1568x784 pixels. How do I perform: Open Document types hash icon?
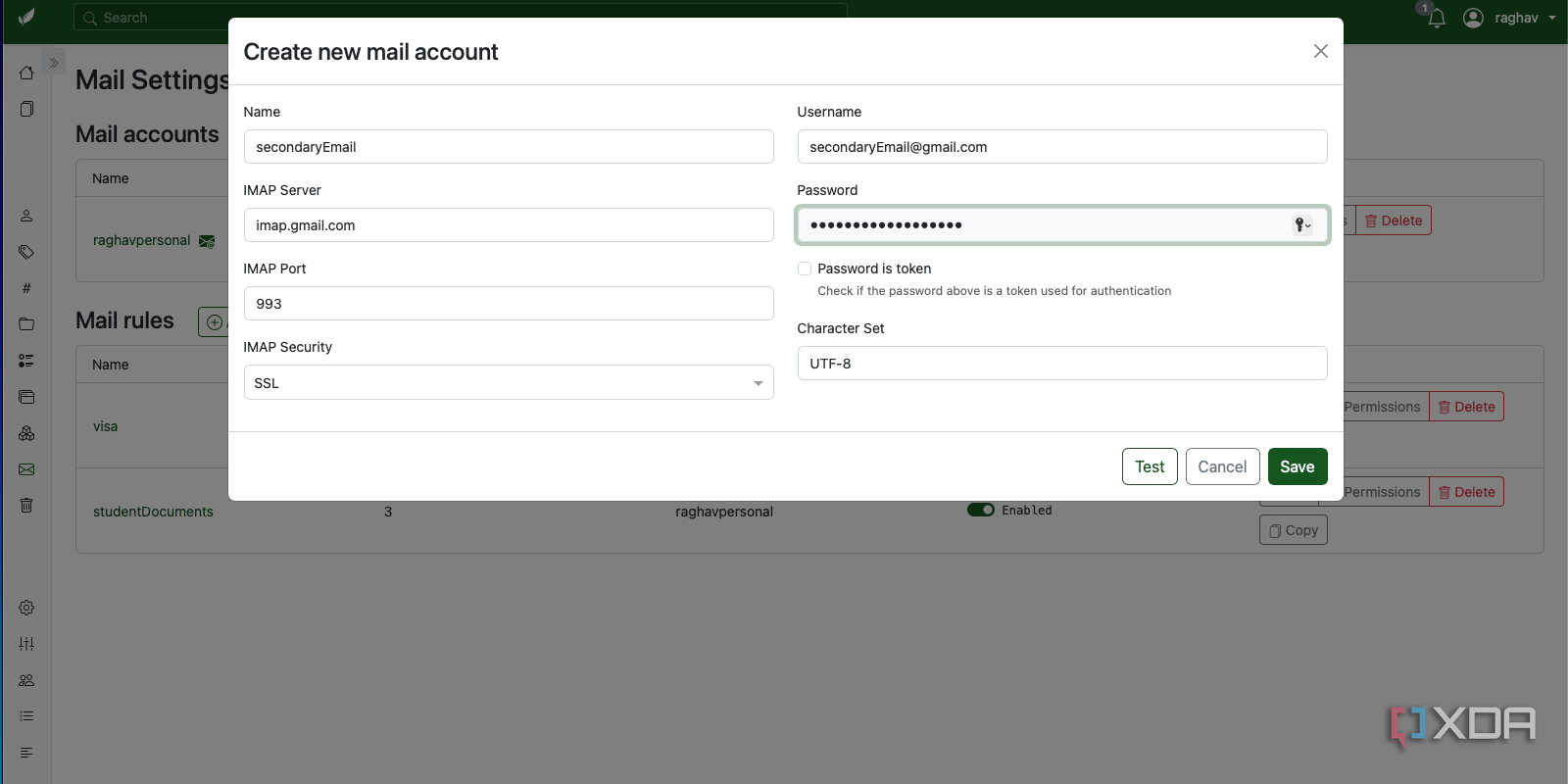click(x=26, y=288)
